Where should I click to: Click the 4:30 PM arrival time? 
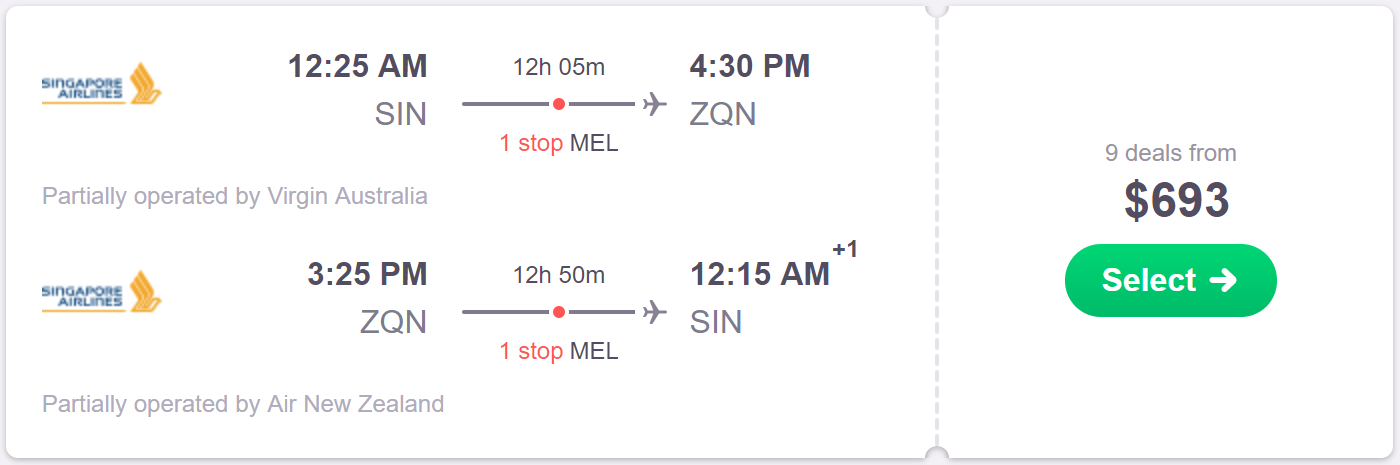[x=750, y=66]
